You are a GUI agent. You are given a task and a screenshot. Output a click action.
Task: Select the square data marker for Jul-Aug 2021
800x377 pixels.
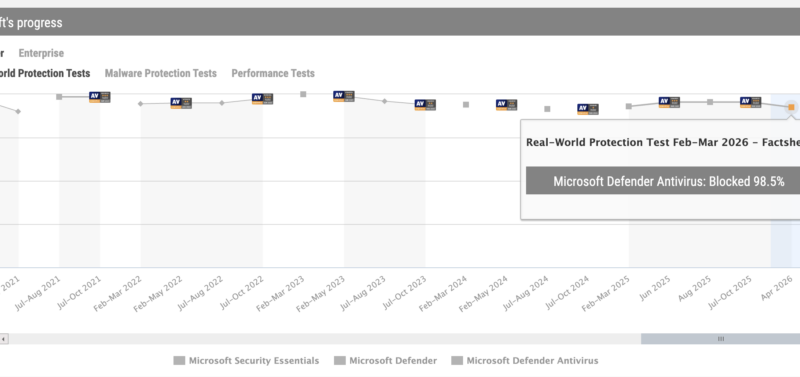[59, 97]
